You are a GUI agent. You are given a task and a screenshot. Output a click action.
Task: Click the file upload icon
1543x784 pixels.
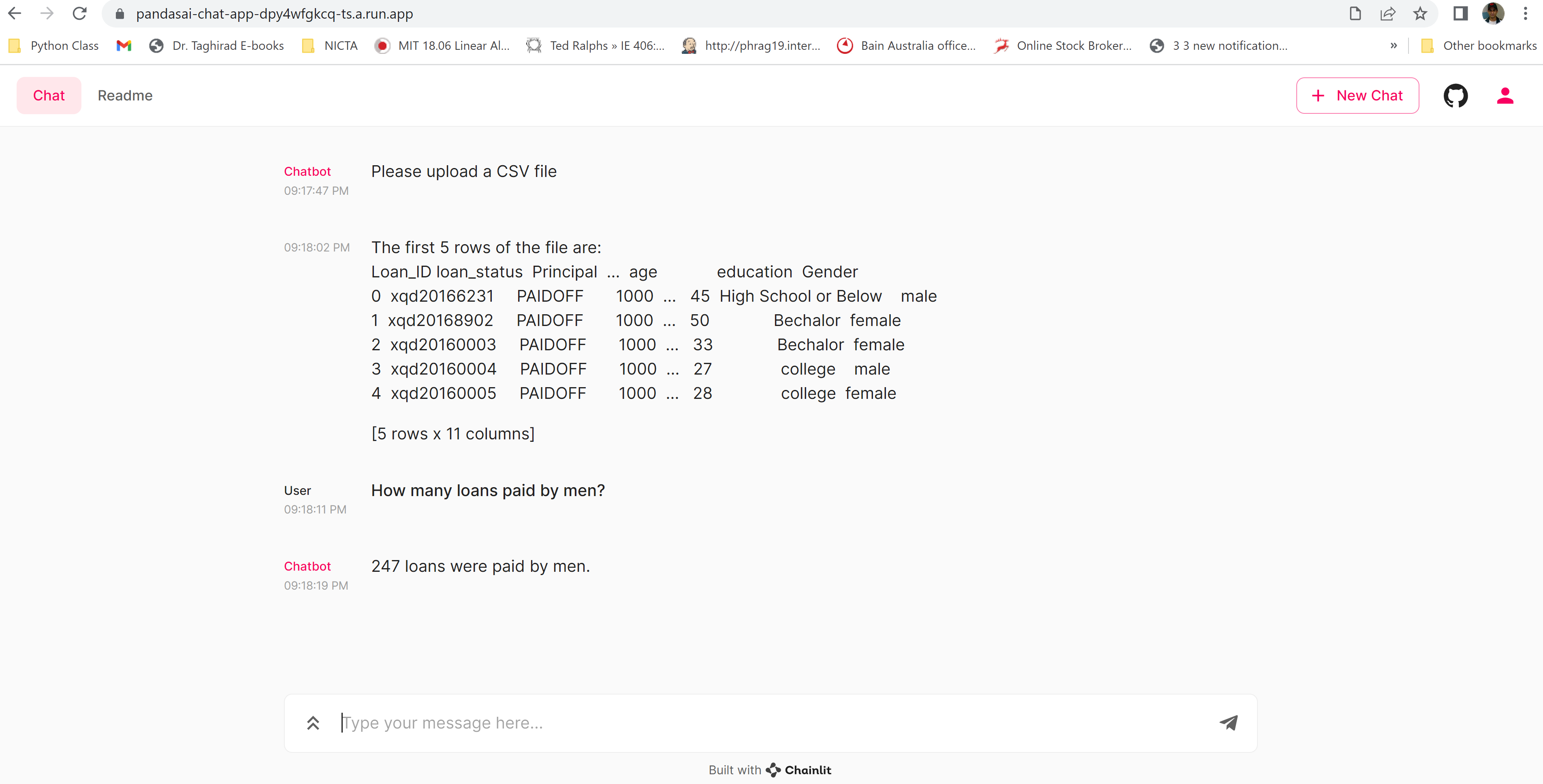313,723
